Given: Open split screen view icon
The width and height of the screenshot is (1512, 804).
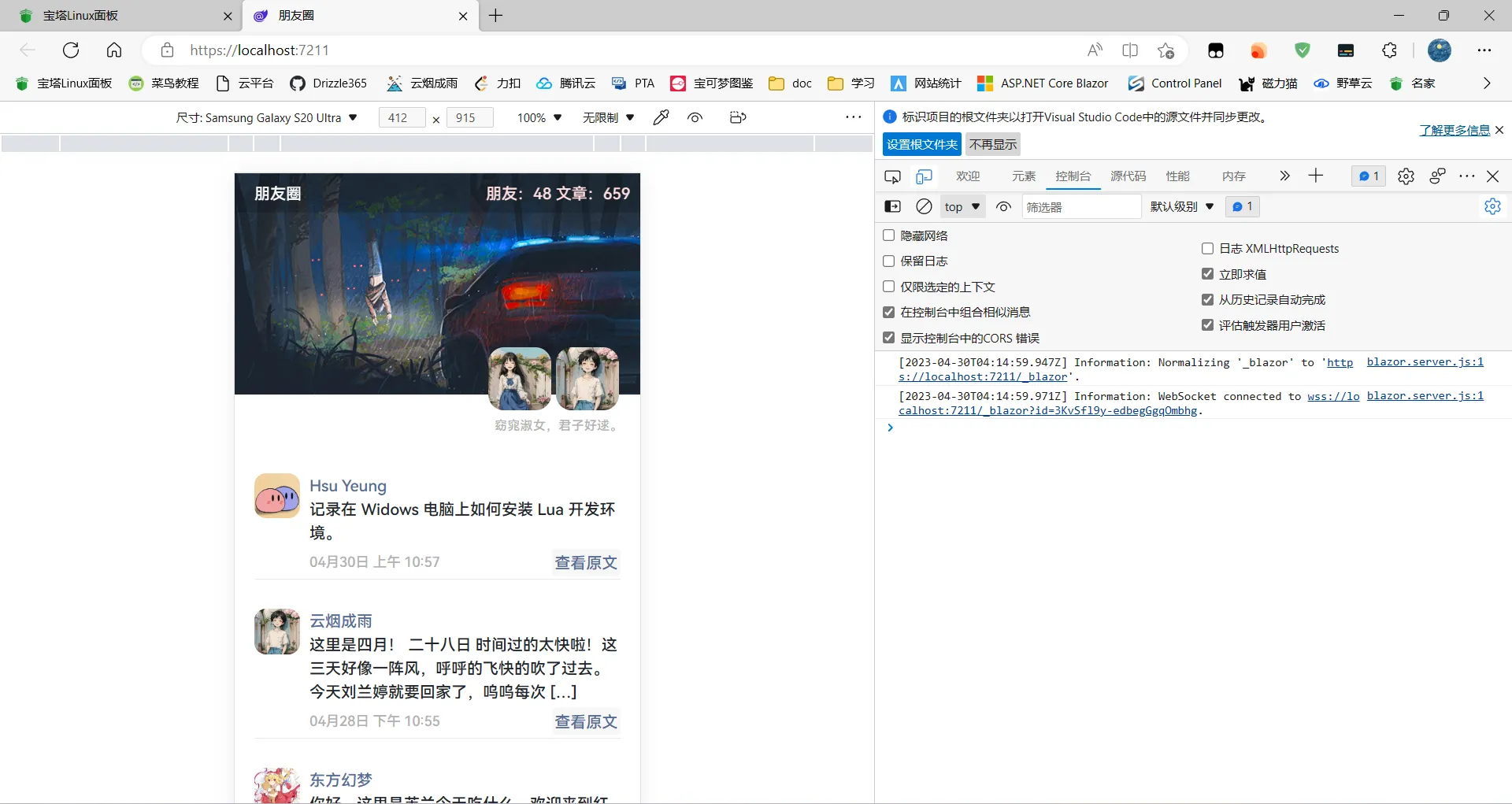Looking at the screenshot, I should (1130, 50).
